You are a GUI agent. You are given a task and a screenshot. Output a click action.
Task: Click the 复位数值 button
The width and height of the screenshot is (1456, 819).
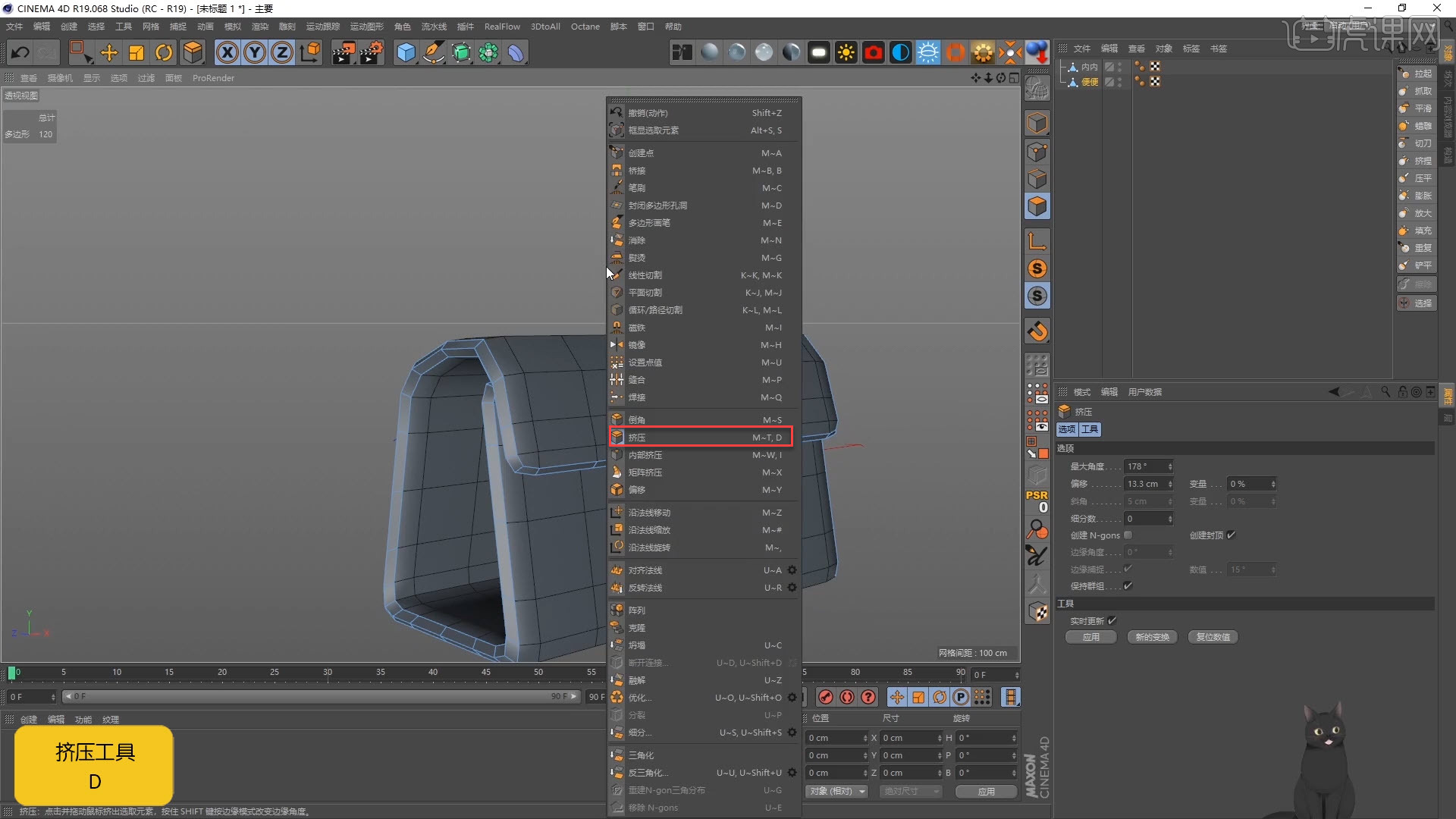[x=1212, y=637]
